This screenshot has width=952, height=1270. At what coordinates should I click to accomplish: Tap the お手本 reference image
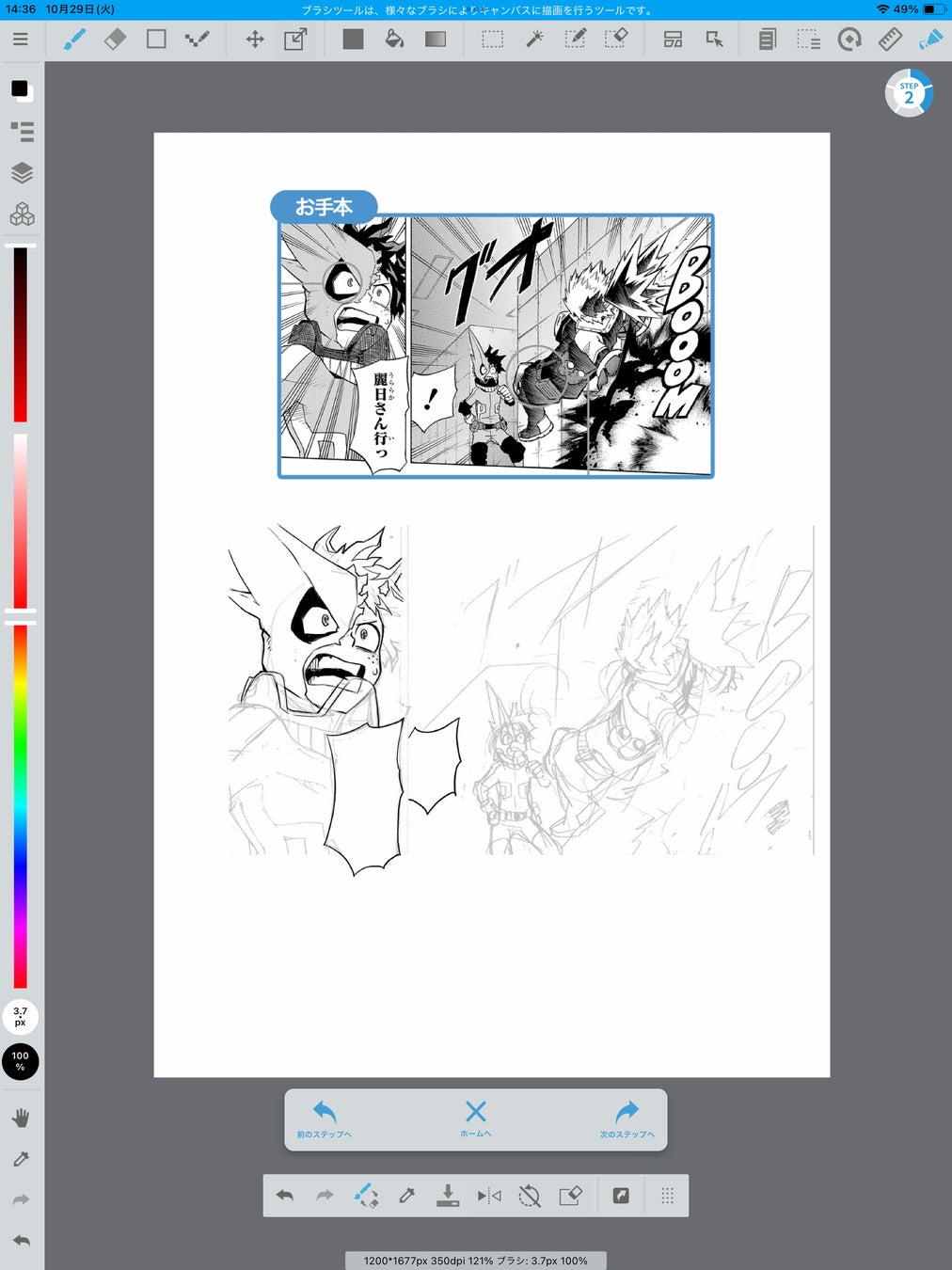(496, 346)
